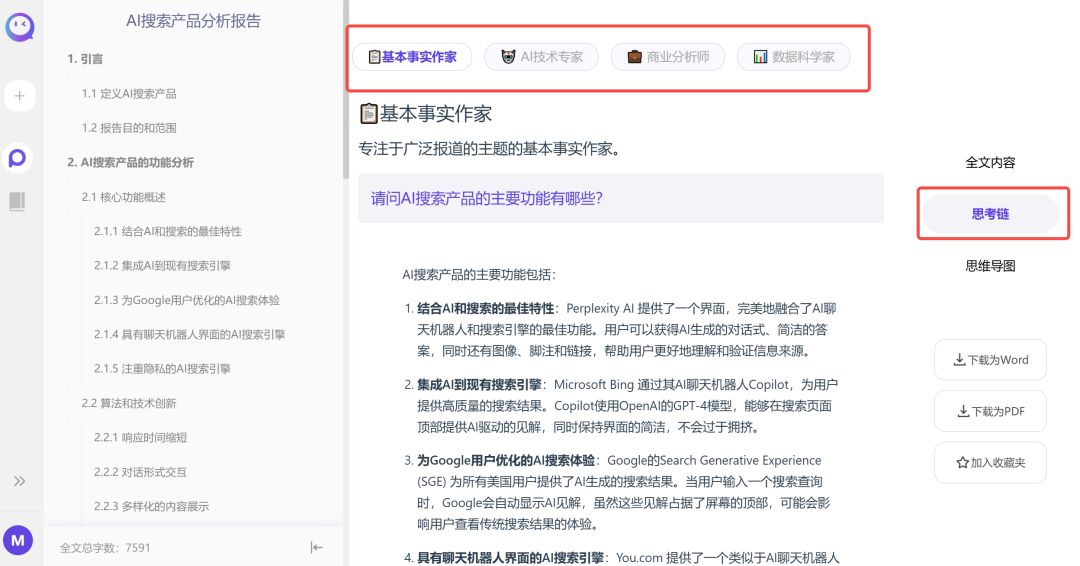1080x566 pixels.
Task: Click the plus new item icon
Action: click(x=19, y=96)
